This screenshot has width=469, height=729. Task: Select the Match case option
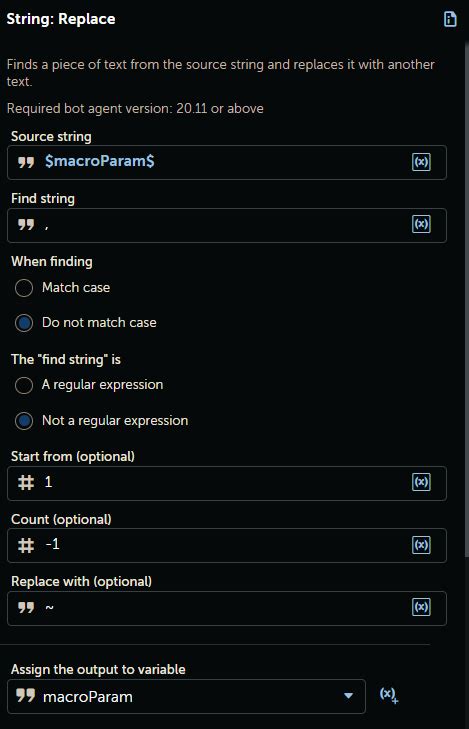point(24,288)
